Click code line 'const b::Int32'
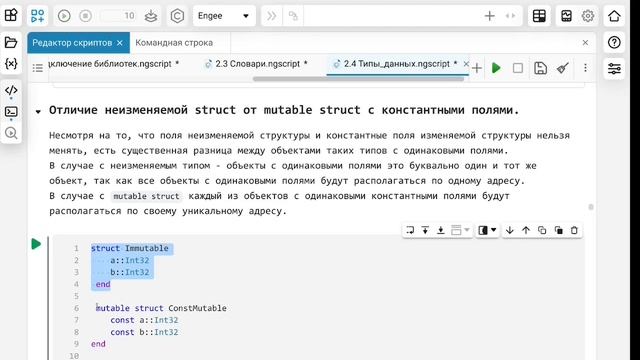The height and width of the screenshot is (360, 640). (x=144, y=332)
